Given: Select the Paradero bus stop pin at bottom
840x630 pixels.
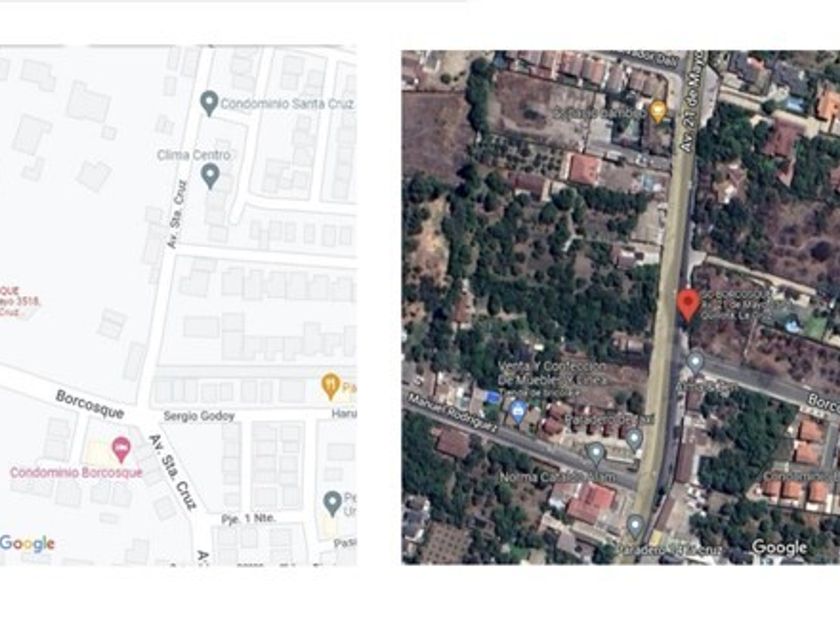Looking at the screenshot, I should pos(635,527).
